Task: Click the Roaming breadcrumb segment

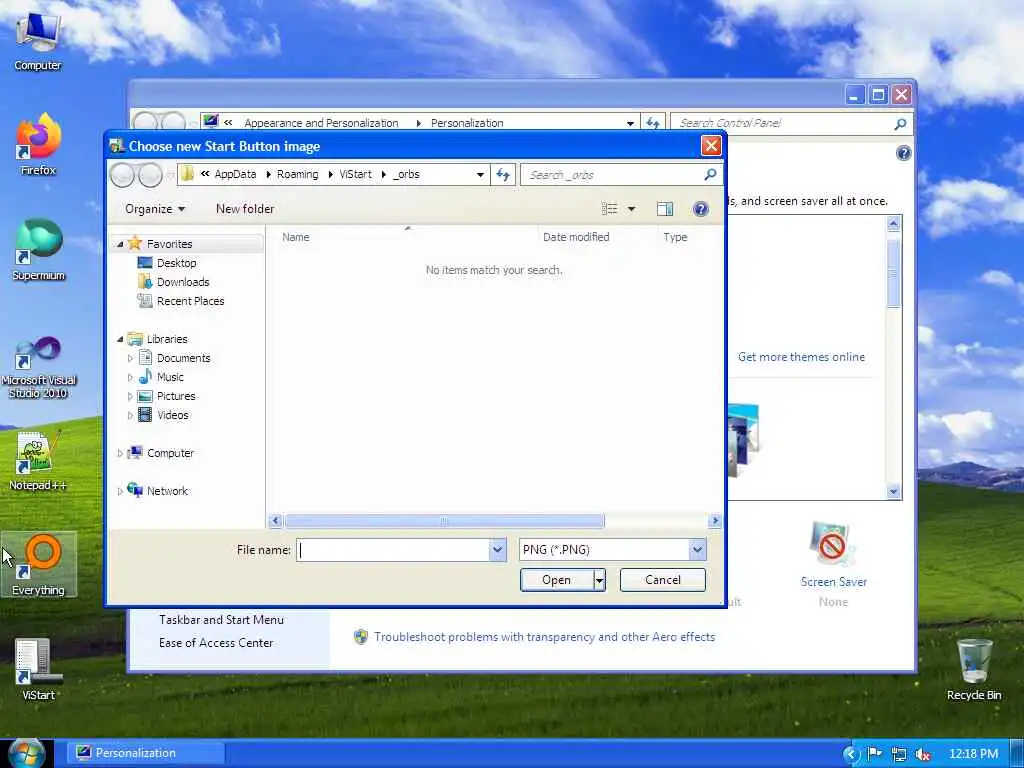Action: (x=297, y=174)
